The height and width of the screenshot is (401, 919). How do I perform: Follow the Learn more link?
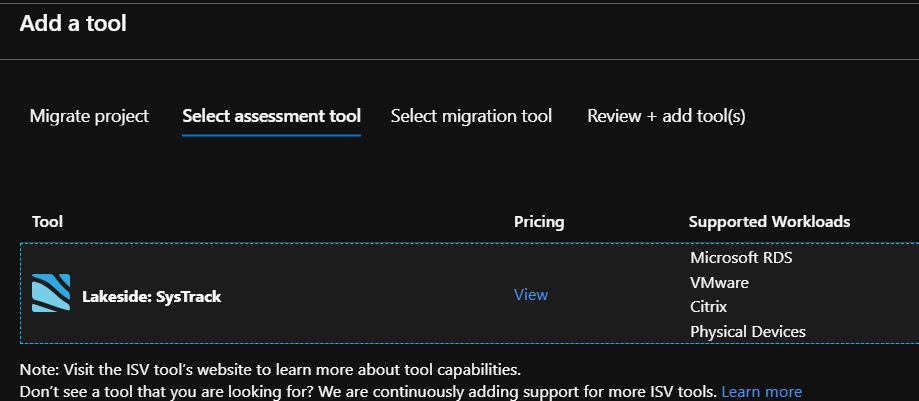pos(761,392)
